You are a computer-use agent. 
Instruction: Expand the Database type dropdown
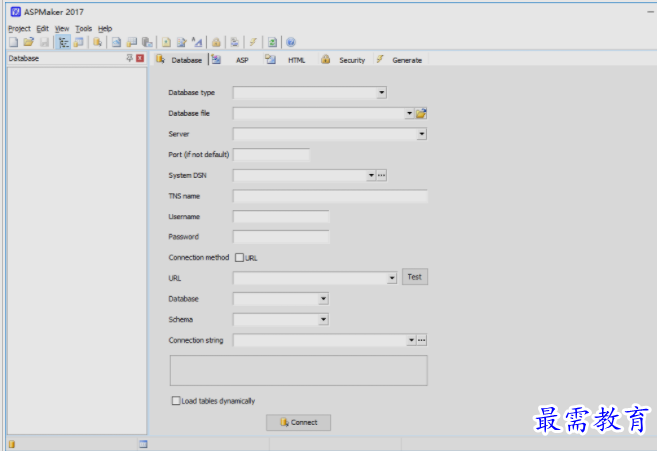click(381, 93)
